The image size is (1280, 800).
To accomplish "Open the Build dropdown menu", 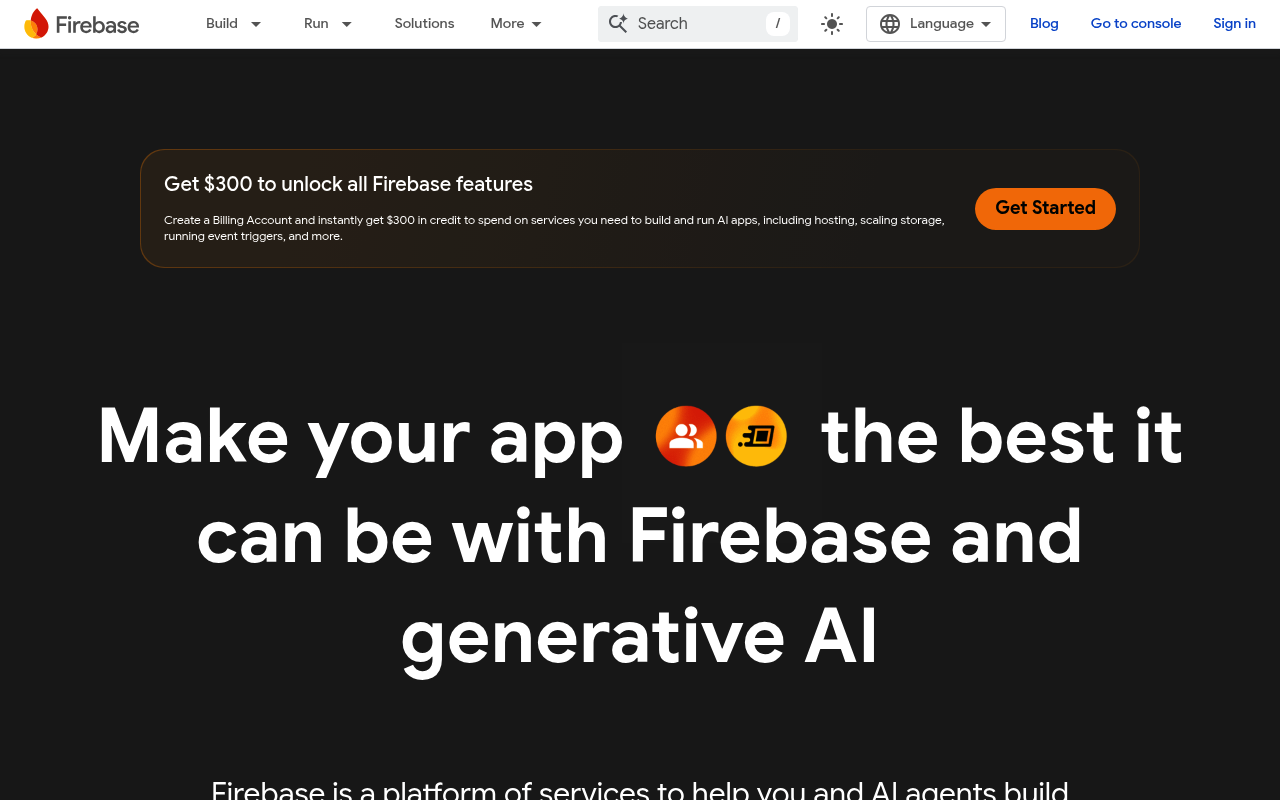I will pyautogui.click(x=233, y=23).
